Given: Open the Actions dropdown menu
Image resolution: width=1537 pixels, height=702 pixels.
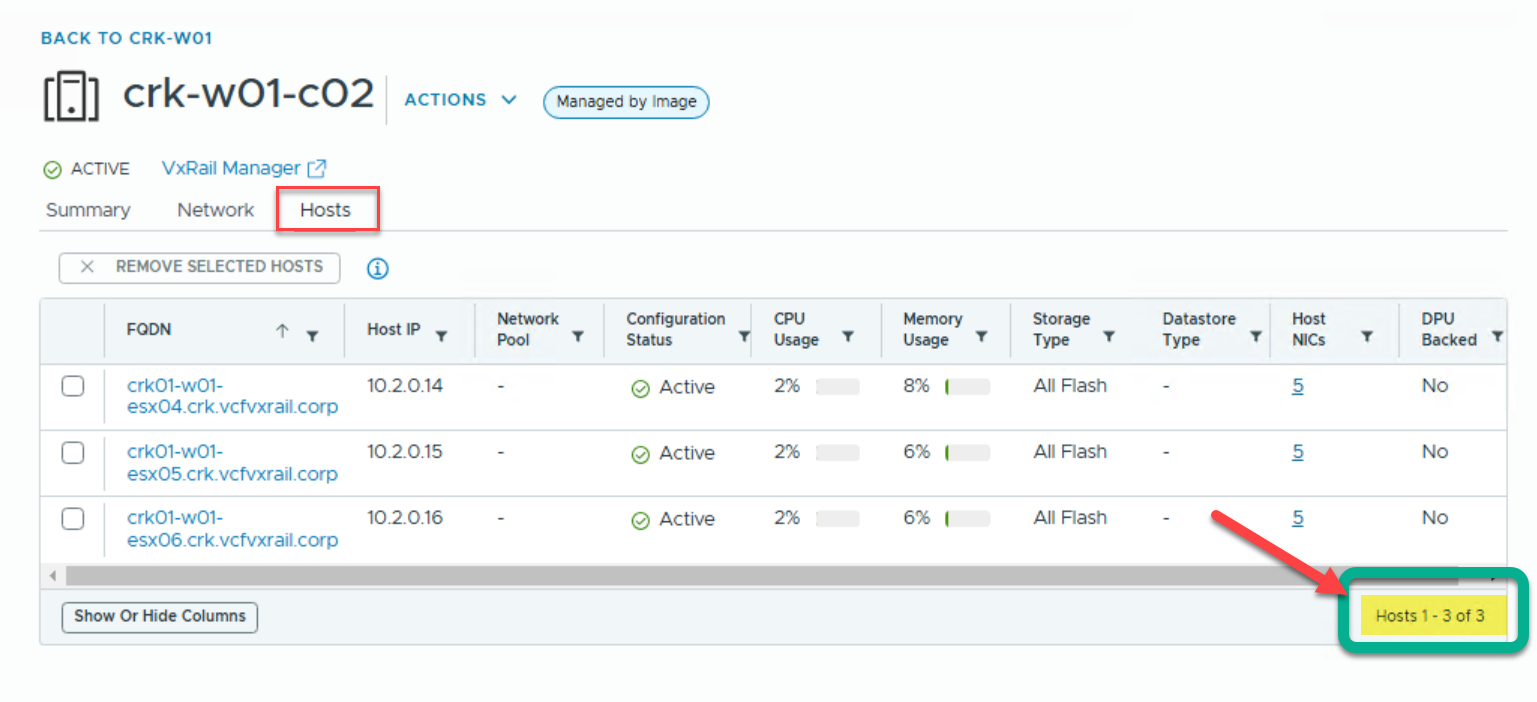Looking at the screenshot, I should (460, 100).
